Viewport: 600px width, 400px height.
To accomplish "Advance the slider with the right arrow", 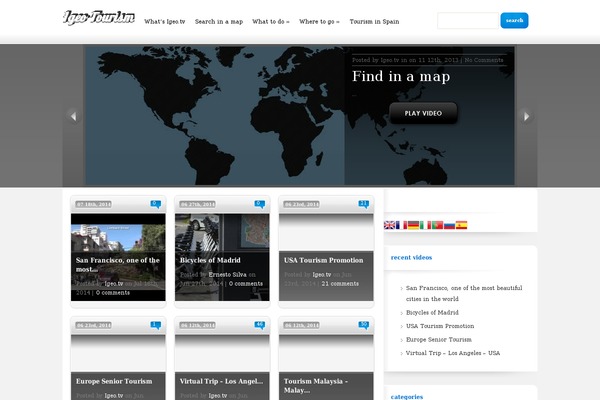I will [527, 116].
